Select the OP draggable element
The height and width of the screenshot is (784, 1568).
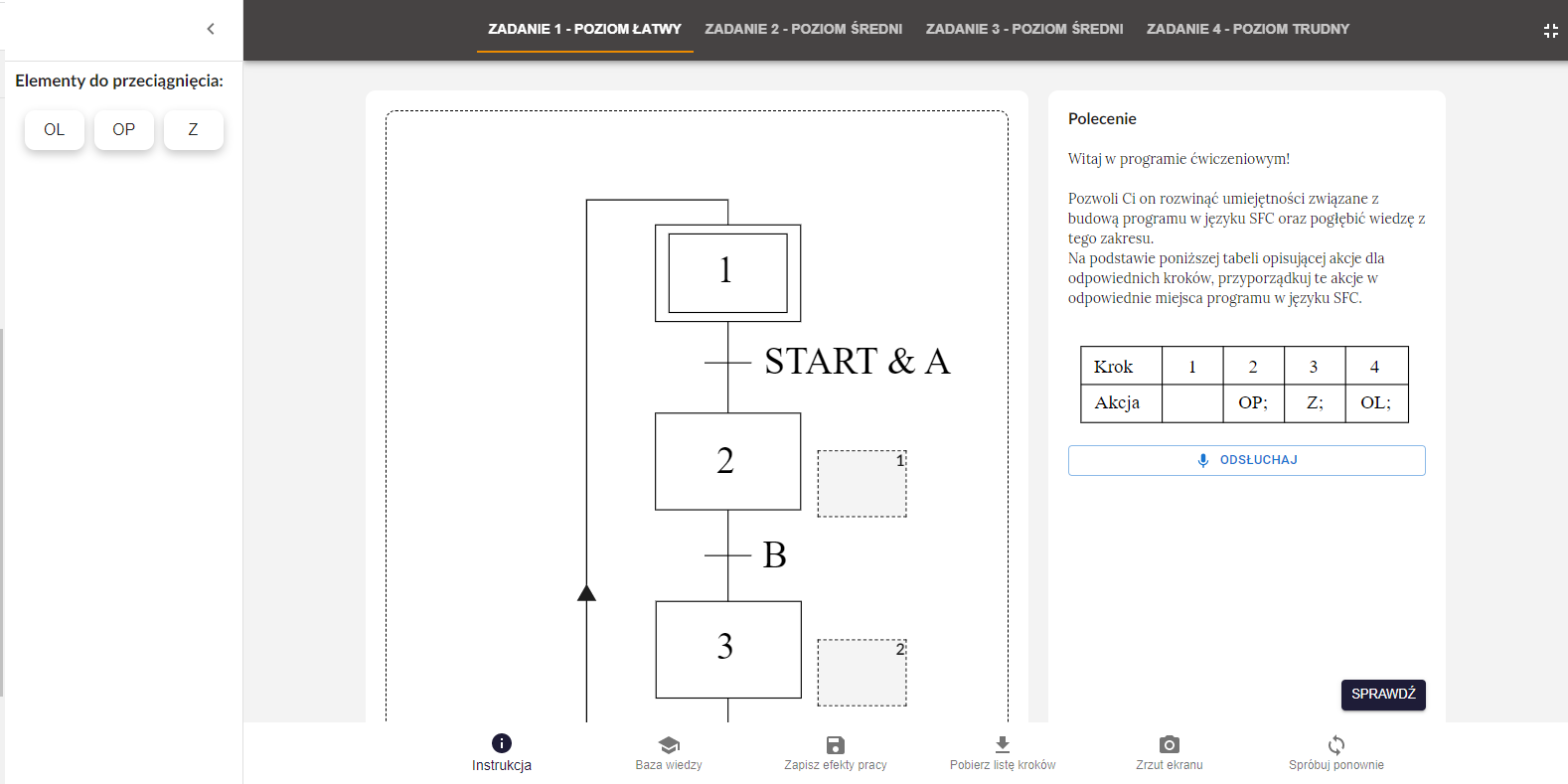click(x=124, y=130)
